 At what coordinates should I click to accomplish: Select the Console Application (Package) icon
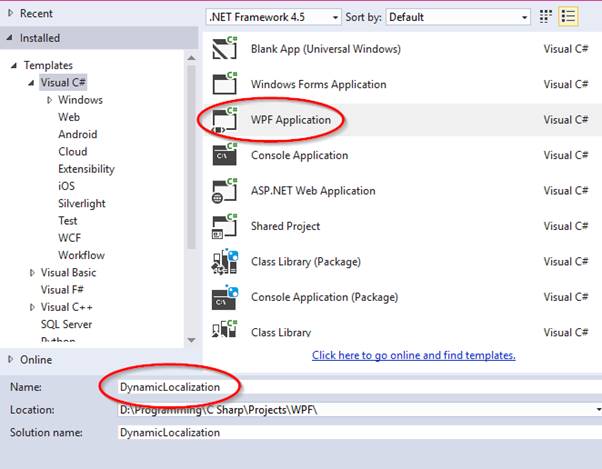coord(224,297)
